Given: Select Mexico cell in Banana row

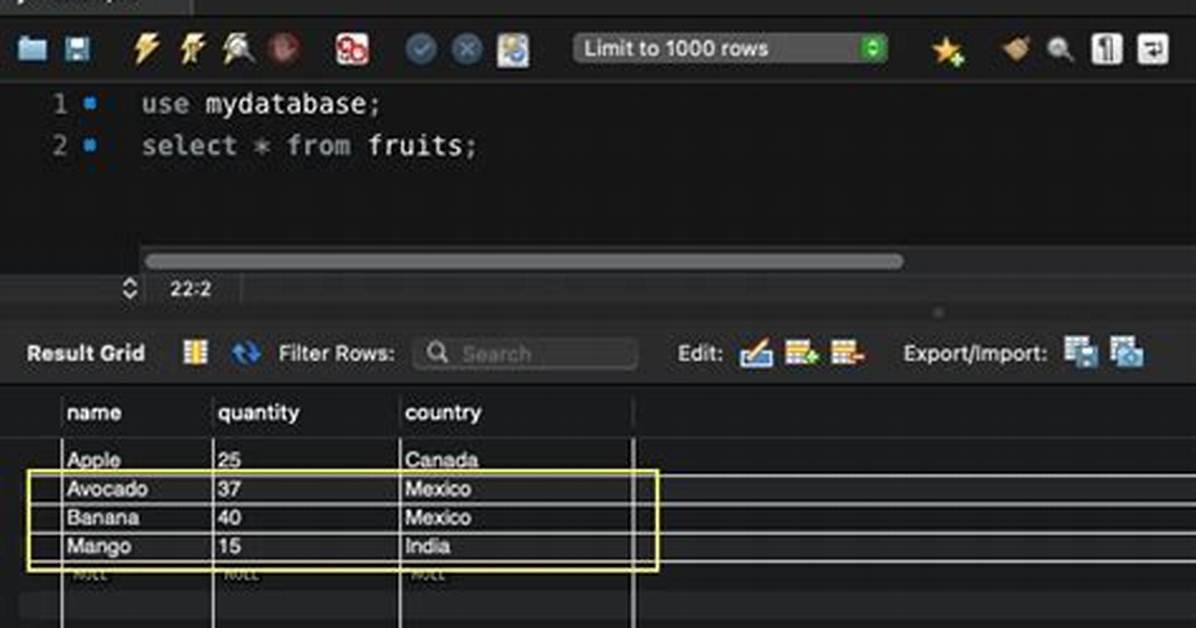Looking at the screenshot, I should 516,517.
